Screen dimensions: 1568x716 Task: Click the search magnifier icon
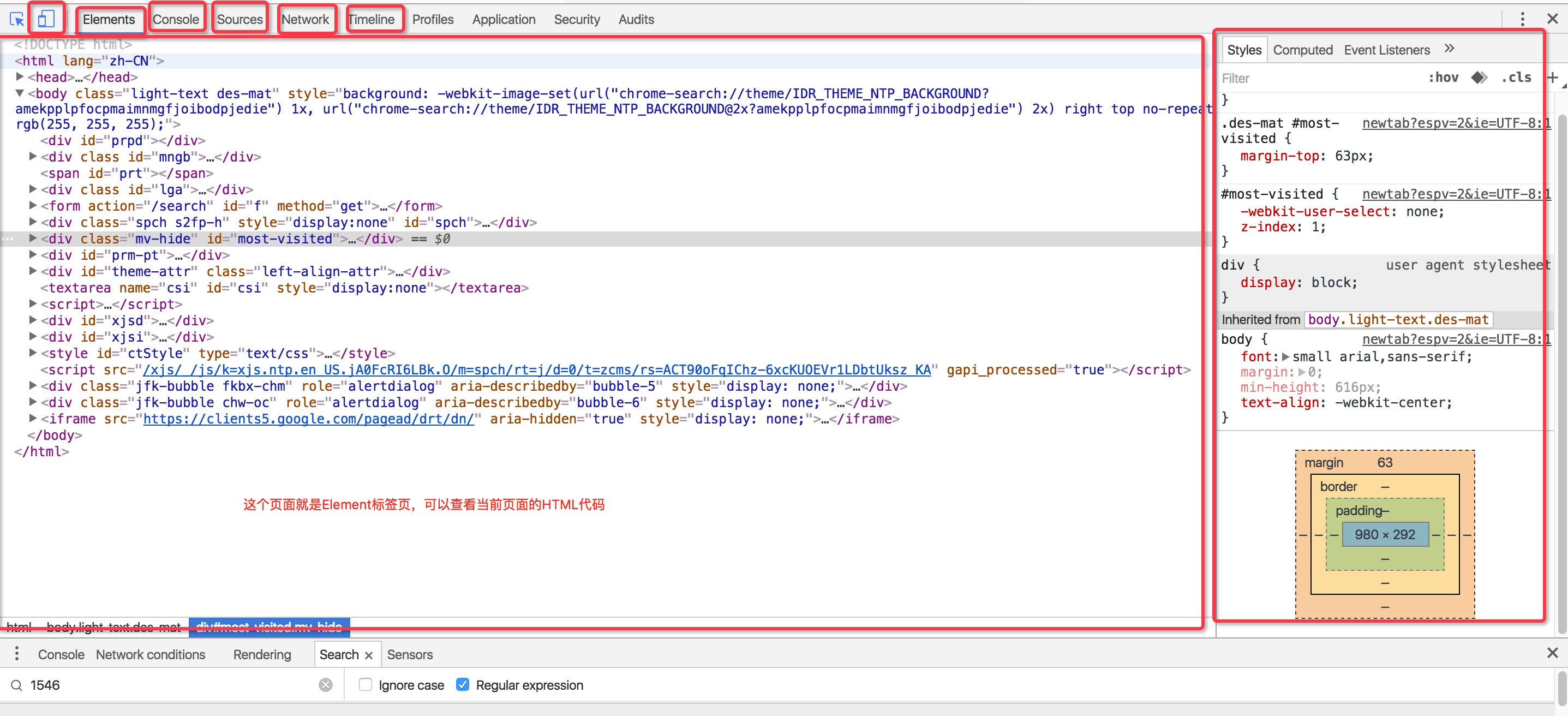16,685
